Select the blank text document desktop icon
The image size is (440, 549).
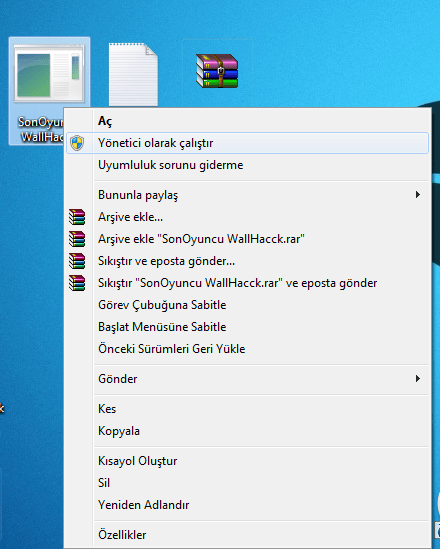(133, 74)
